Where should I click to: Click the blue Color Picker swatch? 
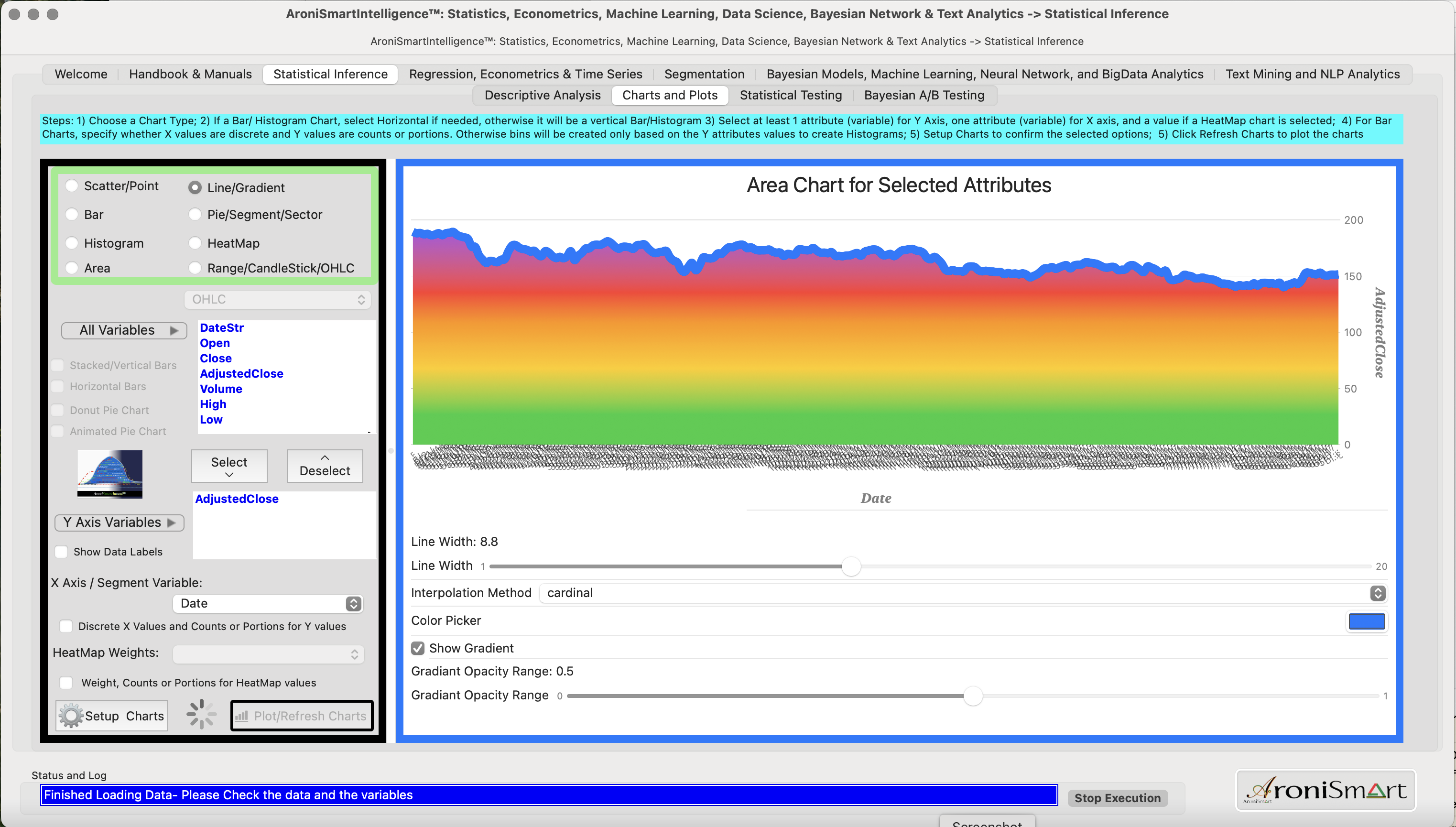(1366, 621)
